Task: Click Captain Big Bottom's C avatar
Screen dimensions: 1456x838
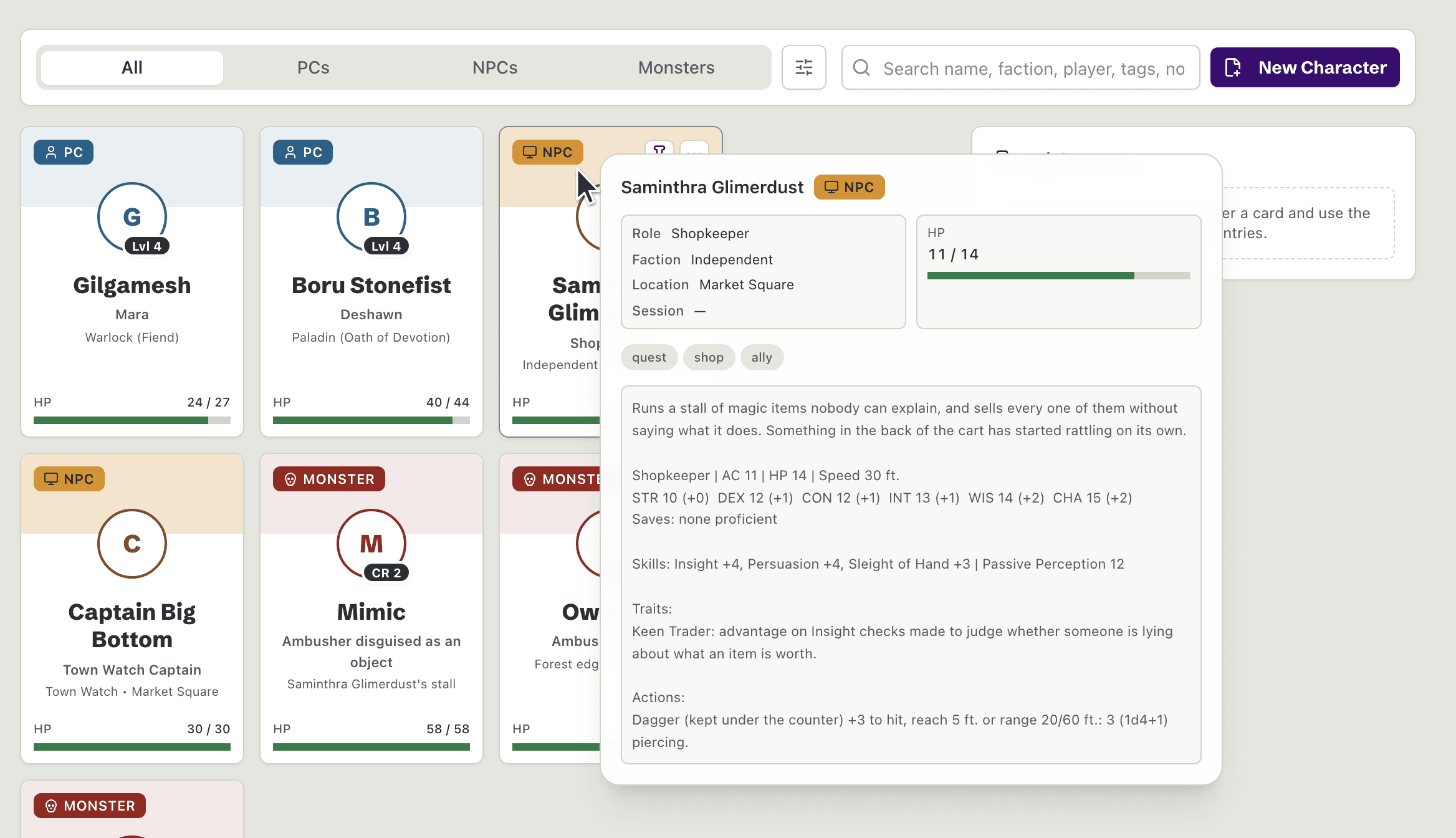Action: (x=132, y=544)
